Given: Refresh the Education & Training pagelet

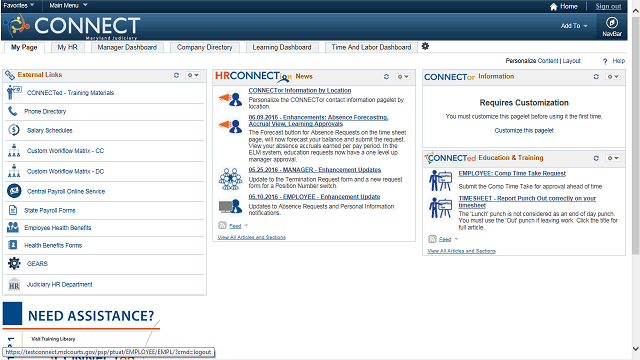Looking at the screenshot, I should click(596, 158).
